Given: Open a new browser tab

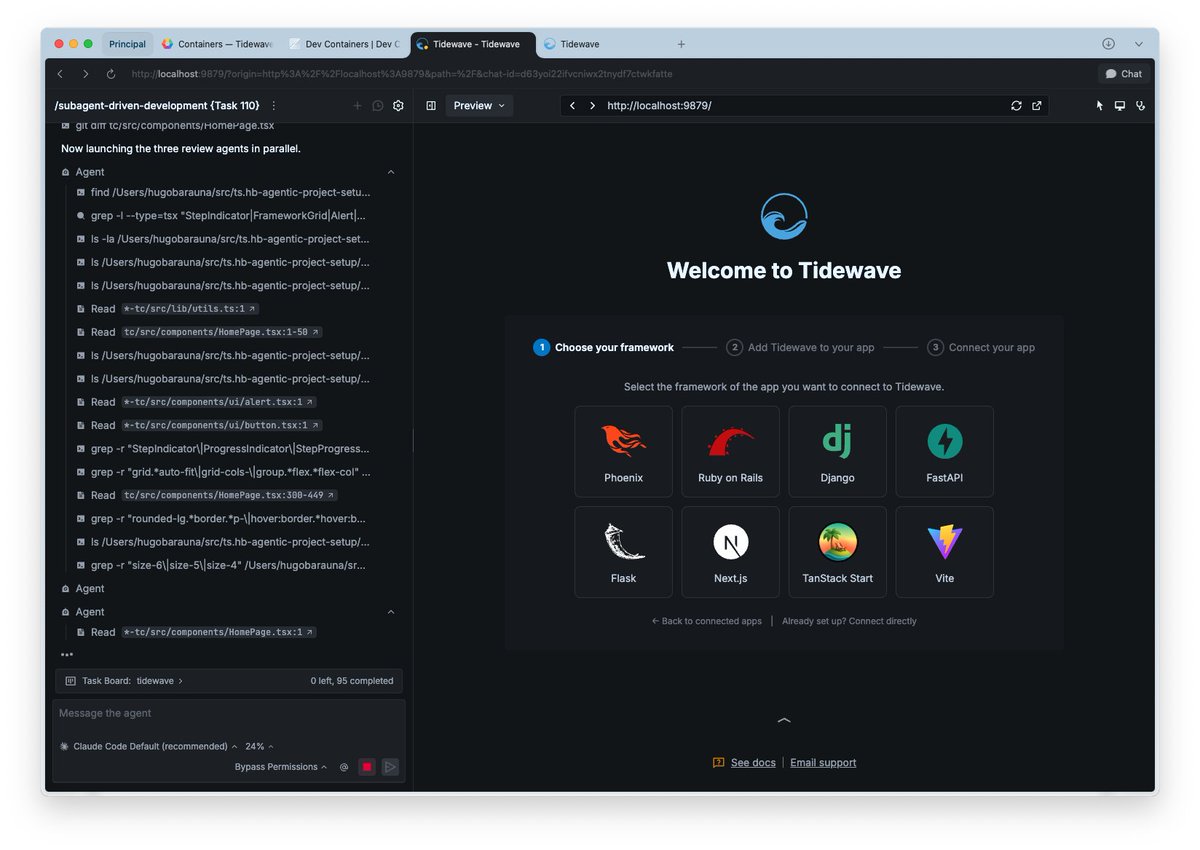Looking at the screenshot, I should [681, 44].
